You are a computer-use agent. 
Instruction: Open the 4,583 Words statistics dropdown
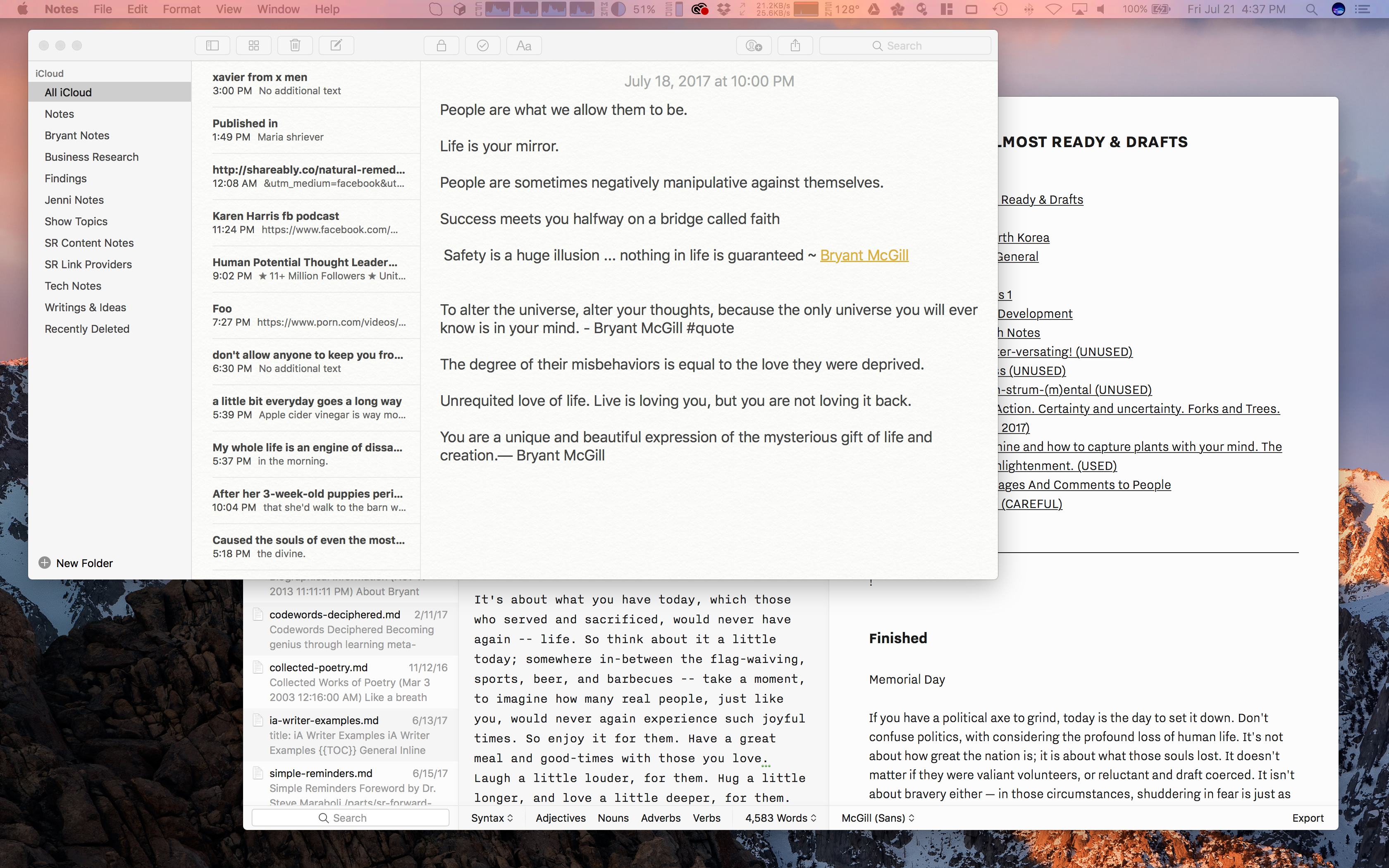coord(780,818)
